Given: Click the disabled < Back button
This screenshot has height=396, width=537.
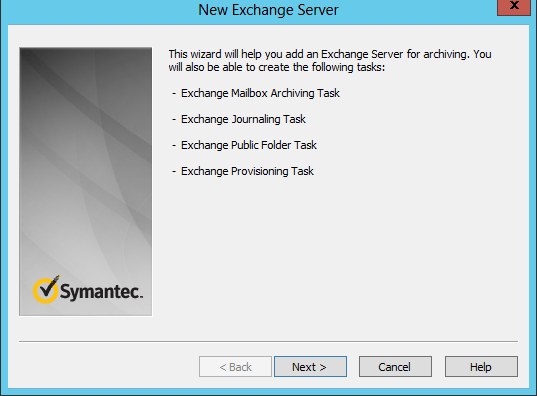Looking at the screenshot, I should click(x=235, y=367).
